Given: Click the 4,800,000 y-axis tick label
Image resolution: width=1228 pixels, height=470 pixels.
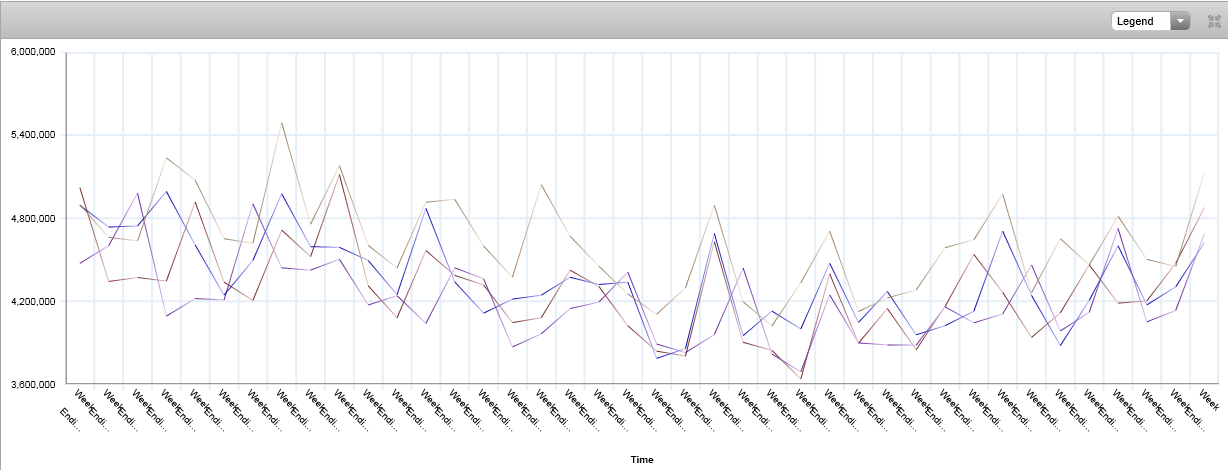Looking at the screenshot, I should (32, 218).
